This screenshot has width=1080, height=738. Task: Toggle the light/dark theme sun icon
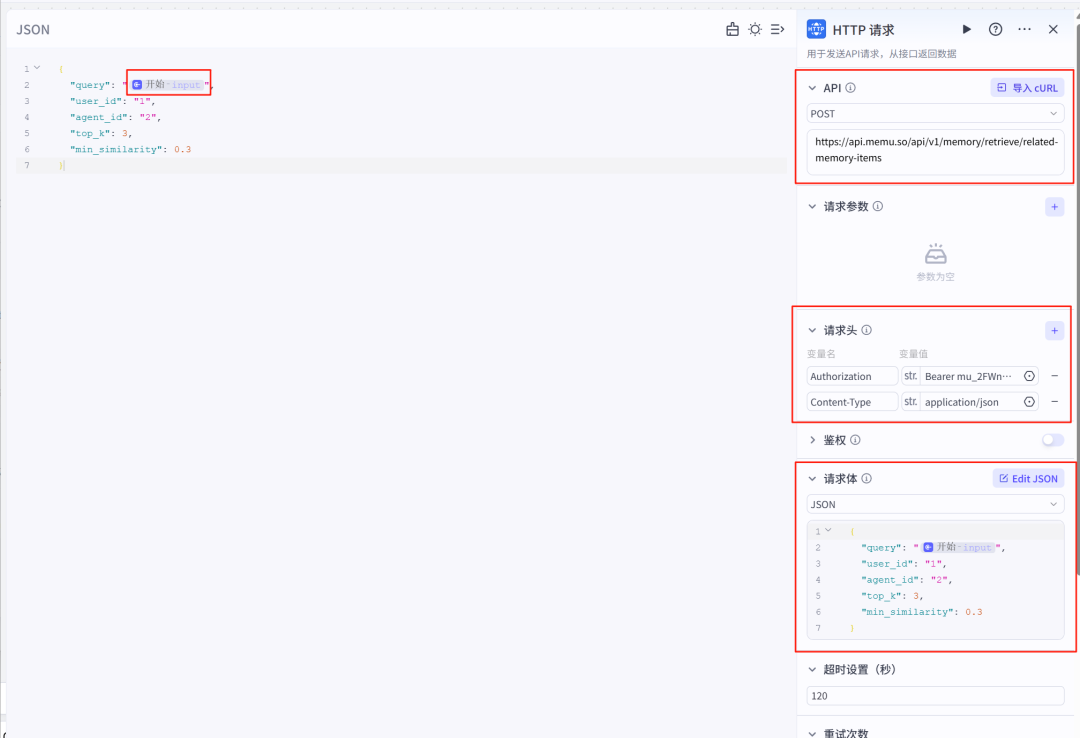(755, 29)
